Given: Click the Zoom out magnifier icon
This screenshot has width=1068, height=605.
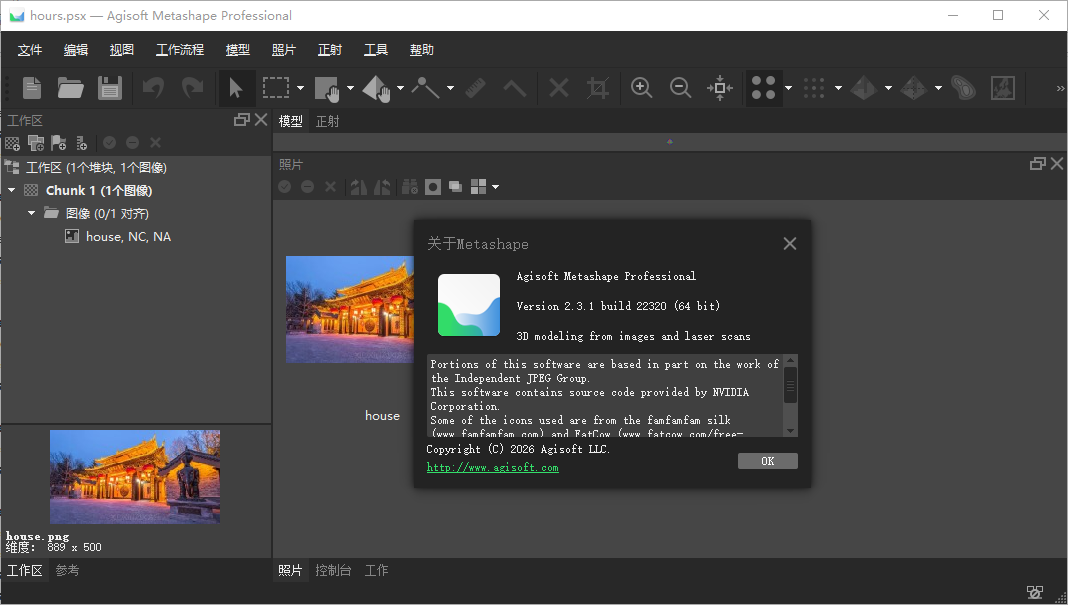Looking at the screenshot, I should coord(681,88).
